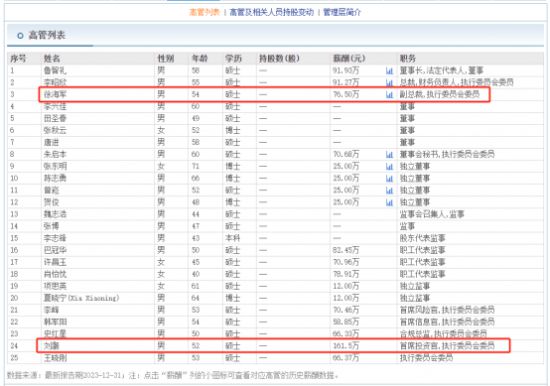This screenshot has width=550, height=386.
Task: Click the 数据来源 footnote text
Action: point(173,375)
